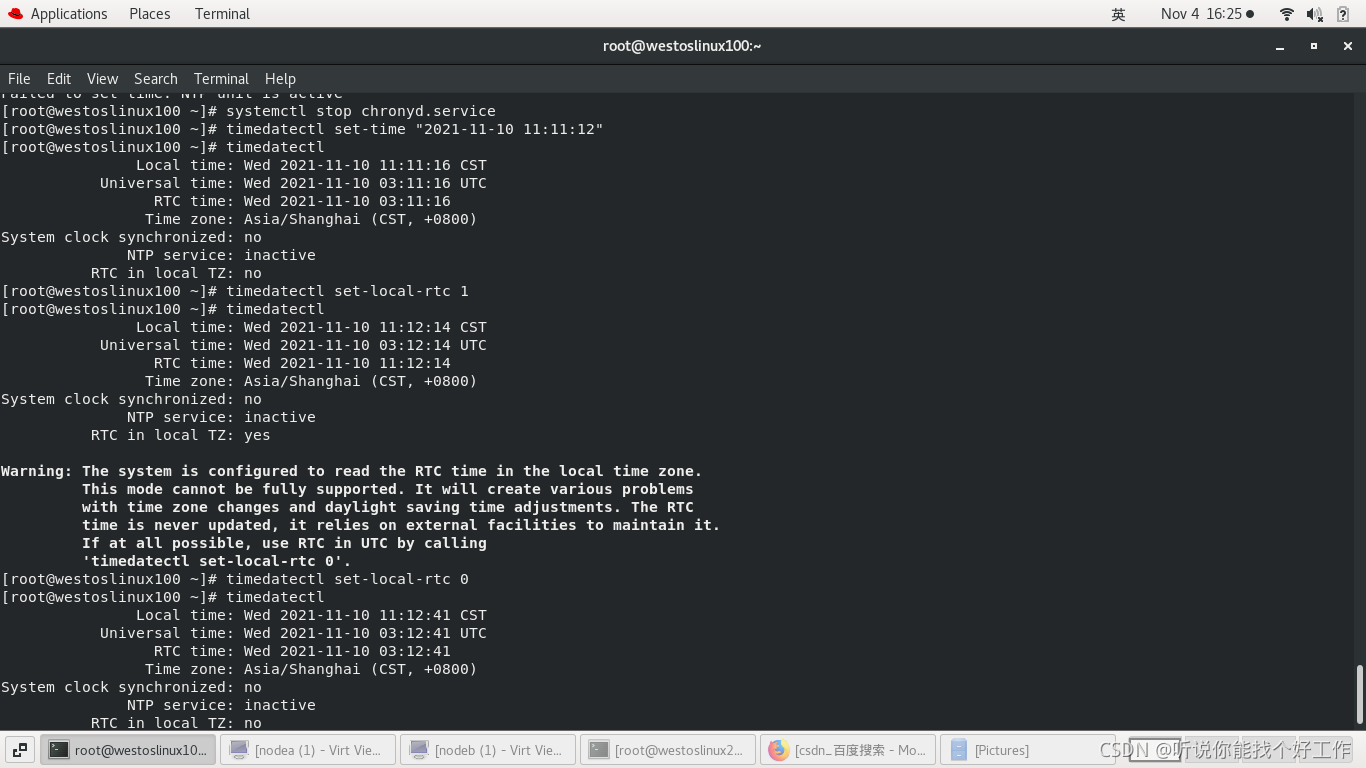Image resolution: width=1366 pixels, height=768 pixels.
Task: Click the 'RTC in local TZ: yes' line
Action: tap(181, 435)
